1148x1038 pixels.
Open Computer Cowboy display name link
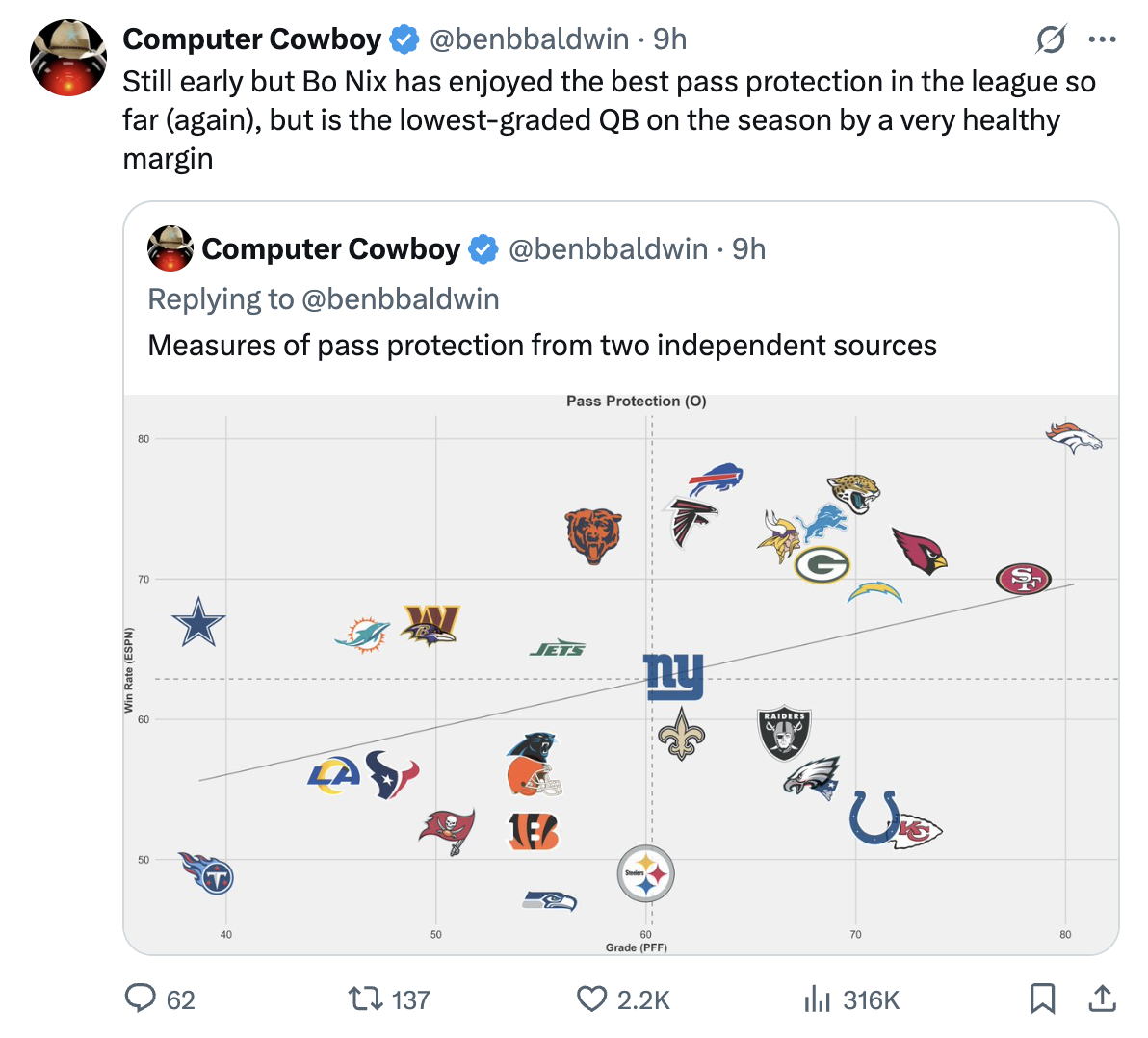point(252,39)
